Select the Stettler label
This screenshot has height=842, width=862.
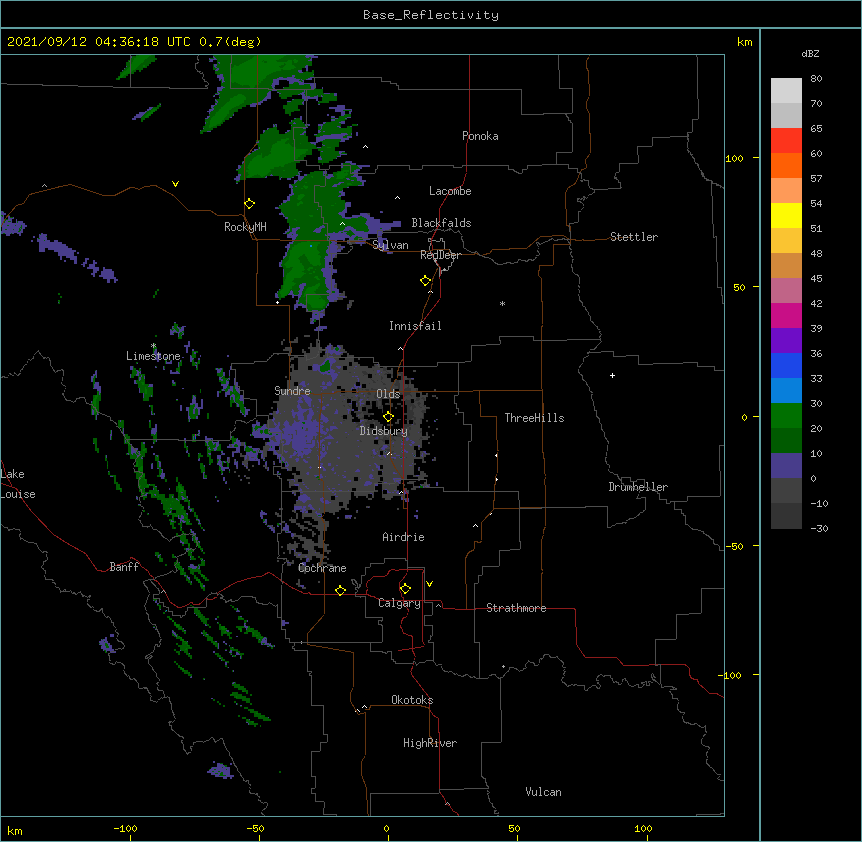pyautogui.click(x=634, y=237)
